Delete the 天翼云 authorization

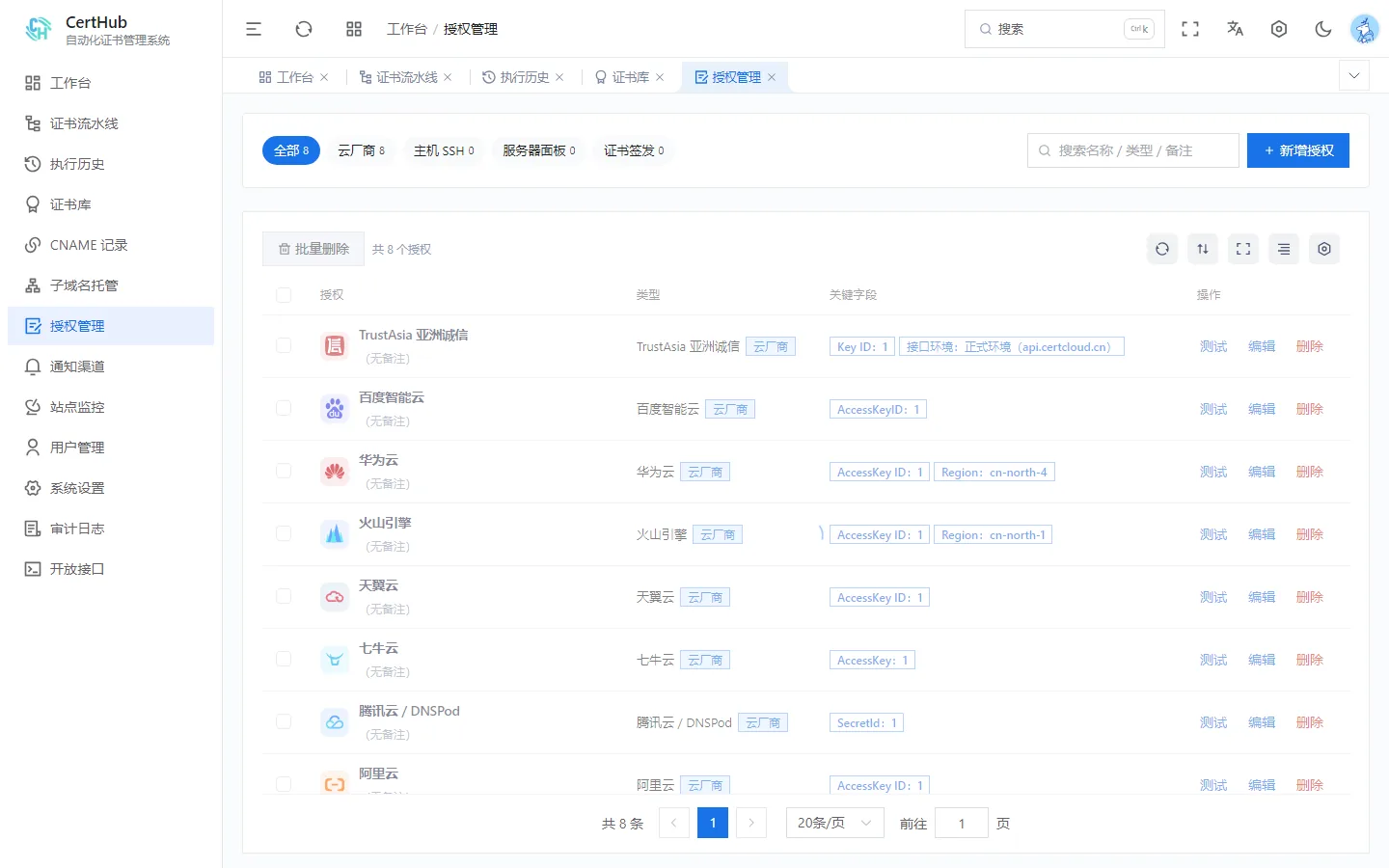(1310, 597)
